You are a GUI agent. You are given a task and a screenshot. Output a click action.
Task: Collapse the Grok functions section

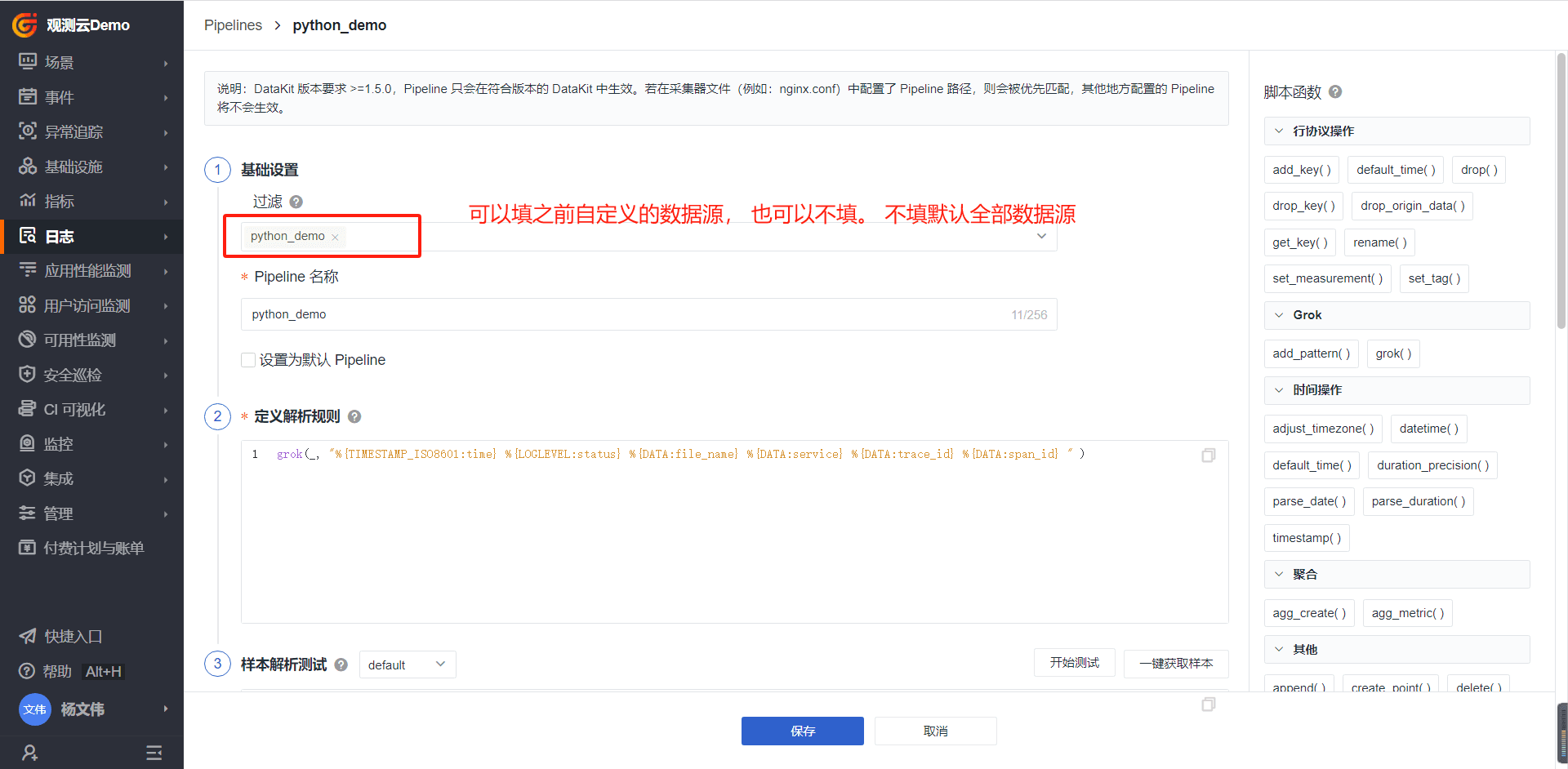[x=1279, y=315]
